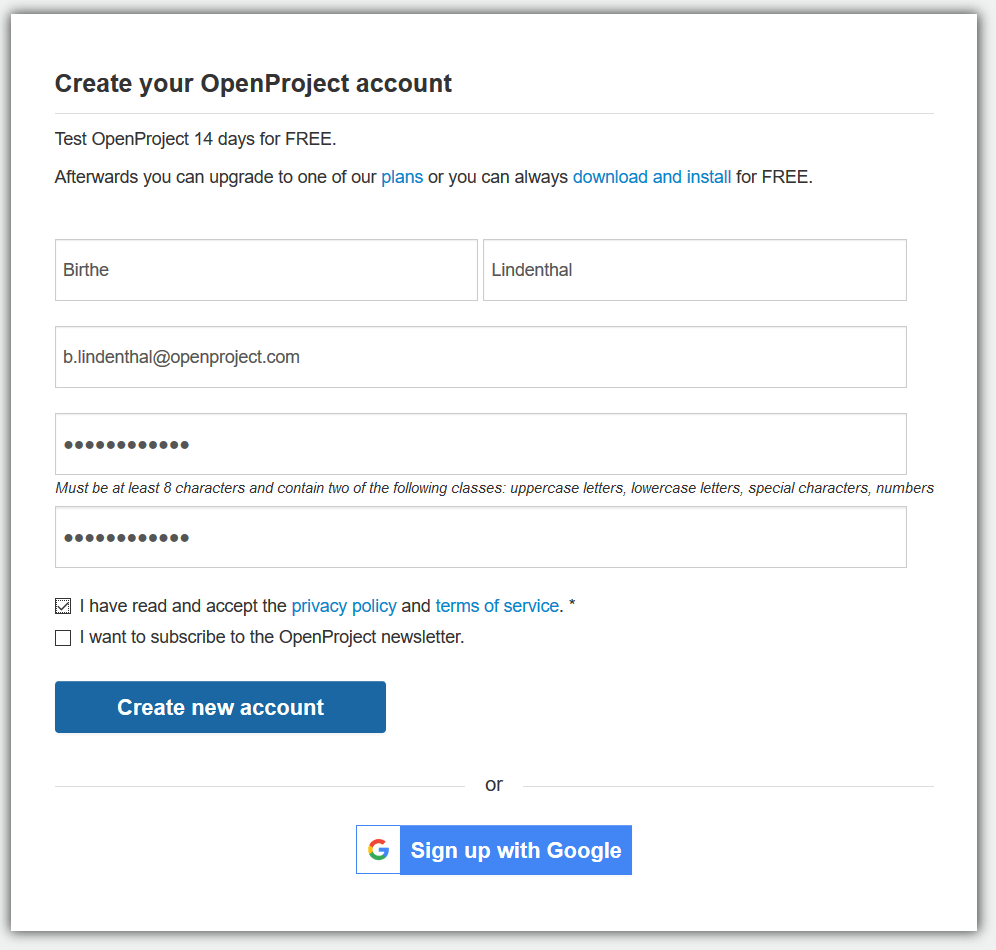Open the terms of service link

pyautogui.click(x=497, y=606)
